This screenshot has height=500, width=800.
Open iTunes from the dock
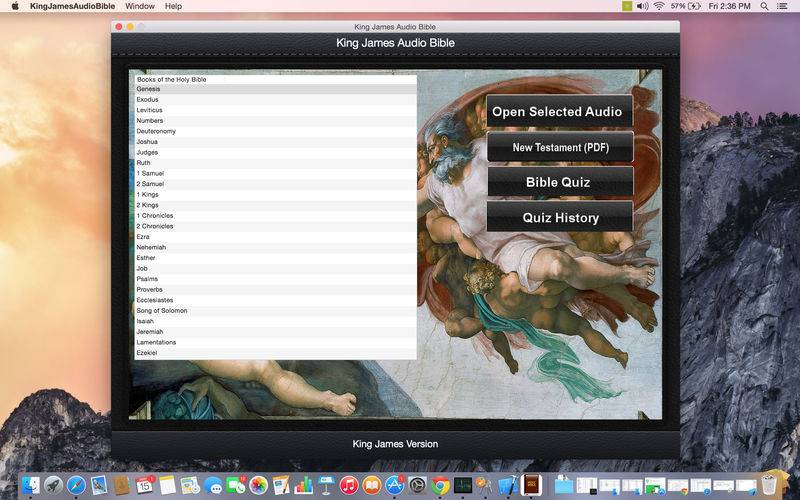tap(349, 485)
